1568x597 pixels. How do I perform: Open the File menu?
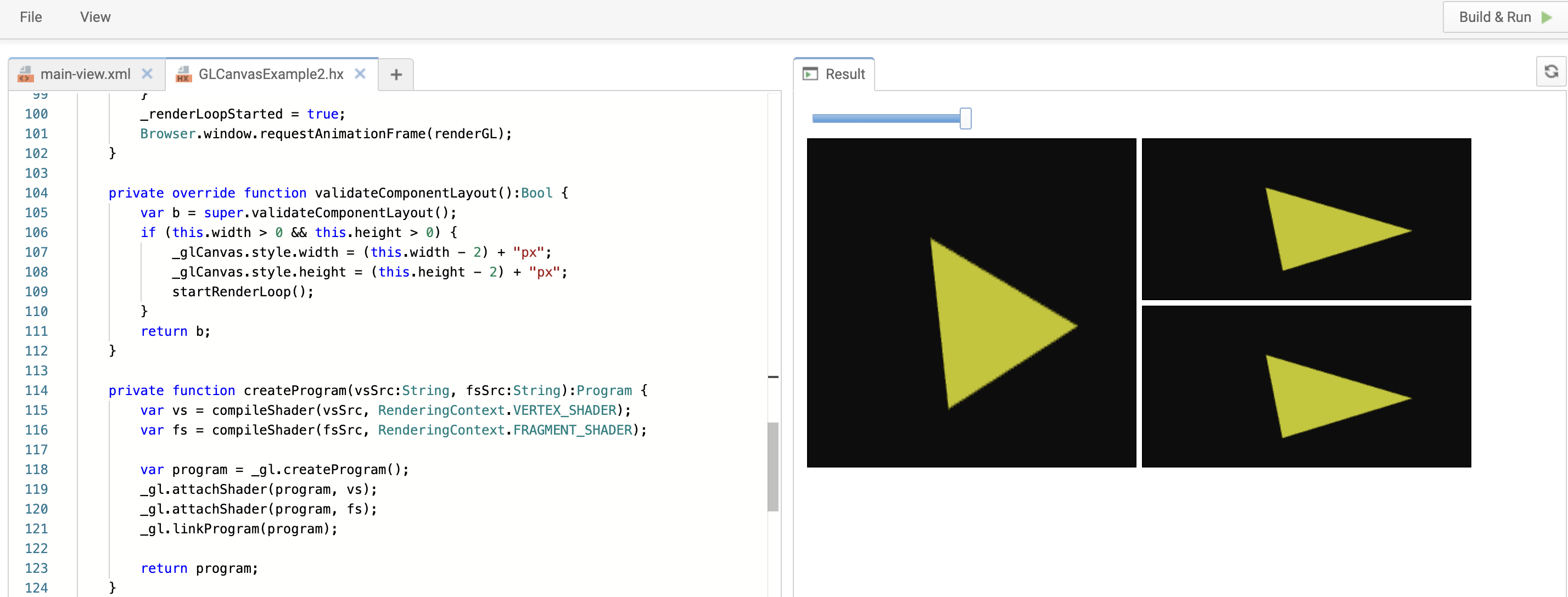click(x=30, y=17)
